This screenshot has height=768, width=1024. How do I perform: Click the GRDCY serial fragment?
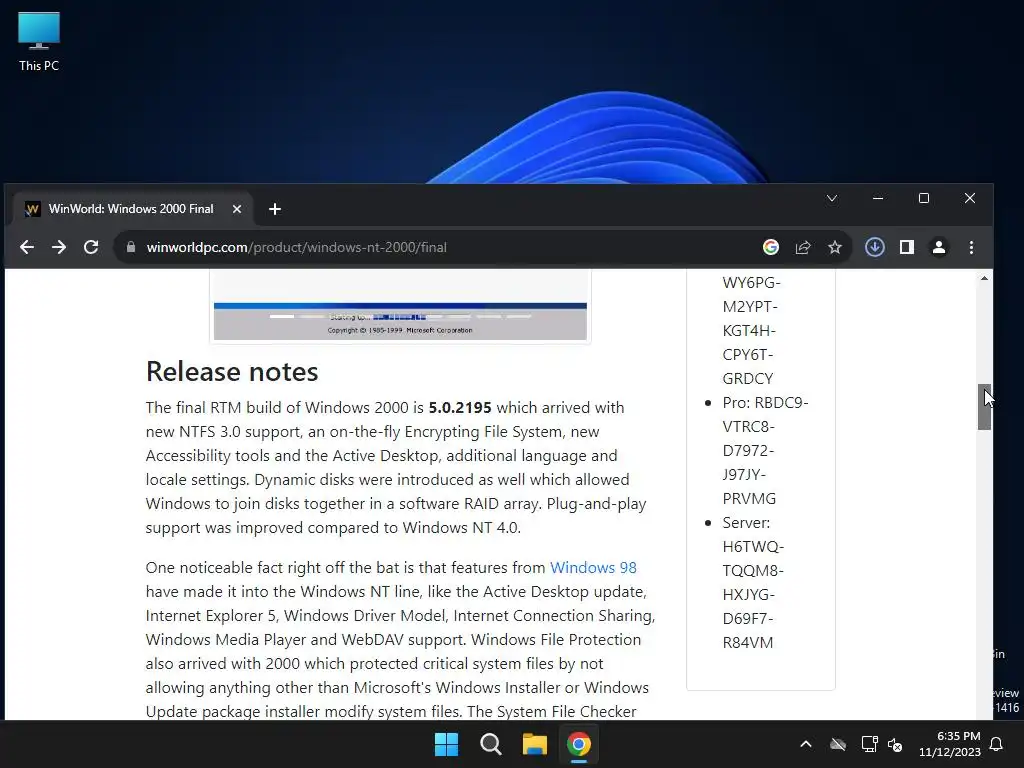748,379
